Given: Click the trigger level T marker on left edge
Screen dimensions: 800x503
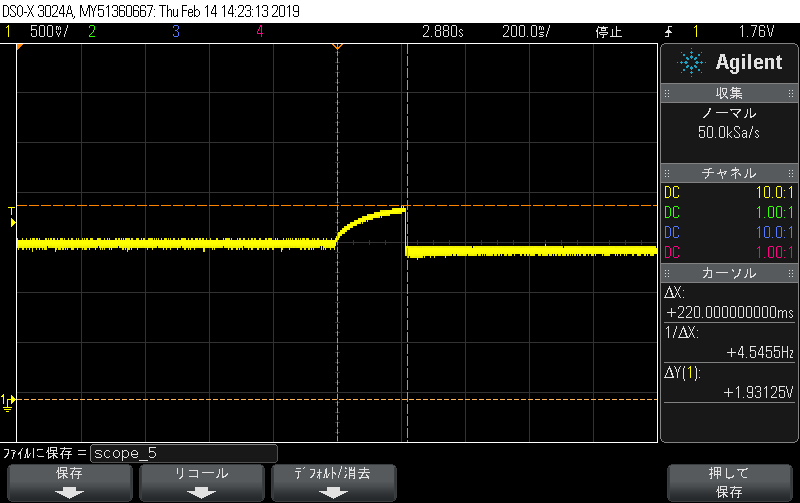Looking at the screenshot, I should point(12,217).
